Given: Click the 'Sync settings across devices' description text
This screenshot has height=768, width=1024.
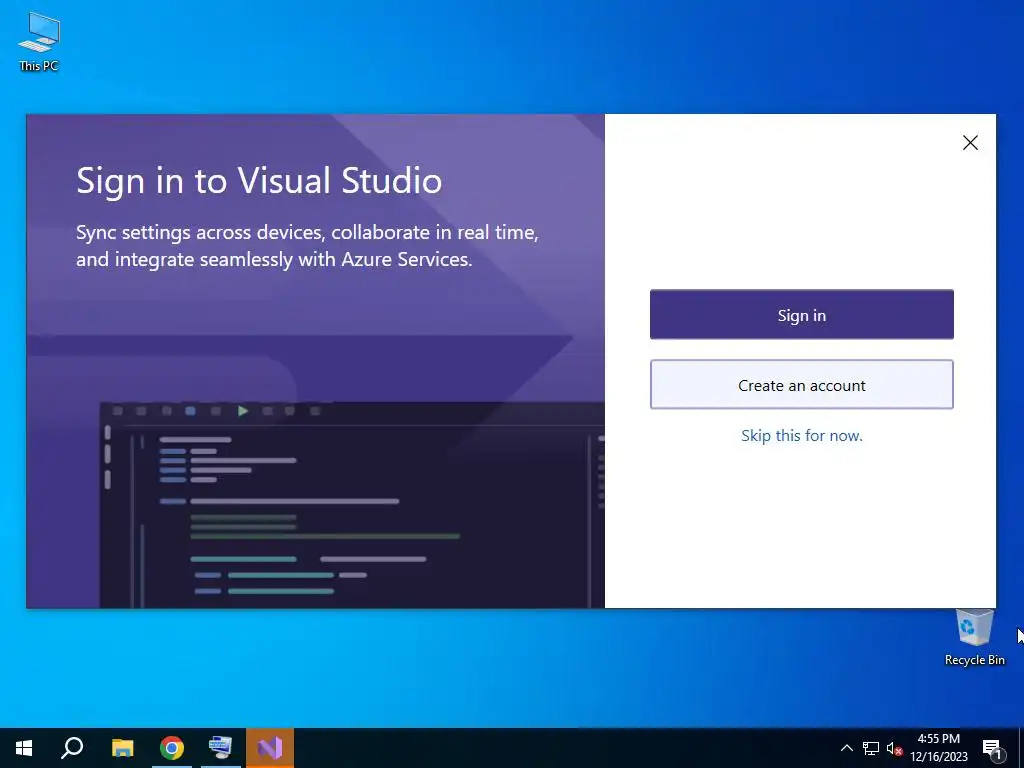Looking at the screenshot, I should 307,246.
